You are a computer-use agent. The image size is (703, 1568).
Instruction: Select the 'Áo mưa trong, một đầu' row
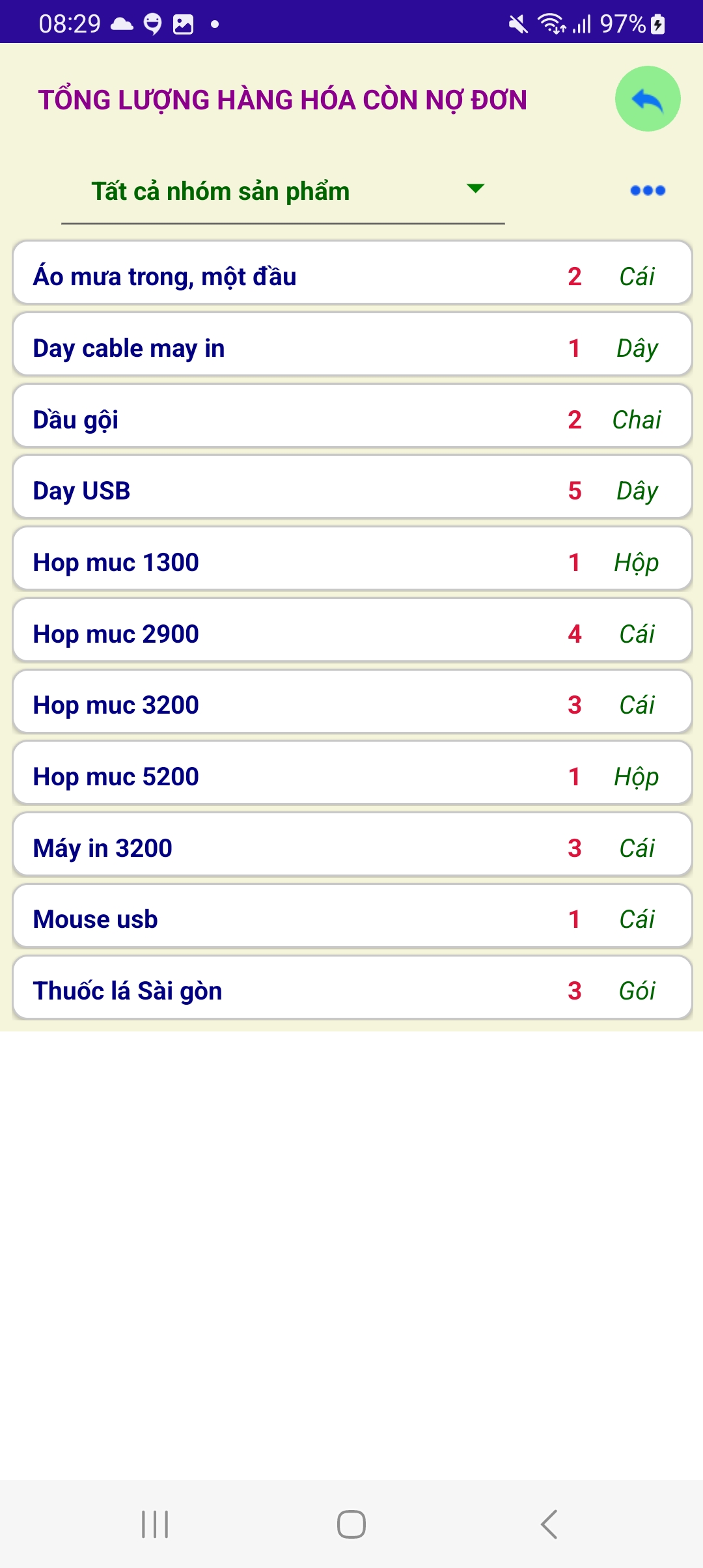click(x=351, y=277)
